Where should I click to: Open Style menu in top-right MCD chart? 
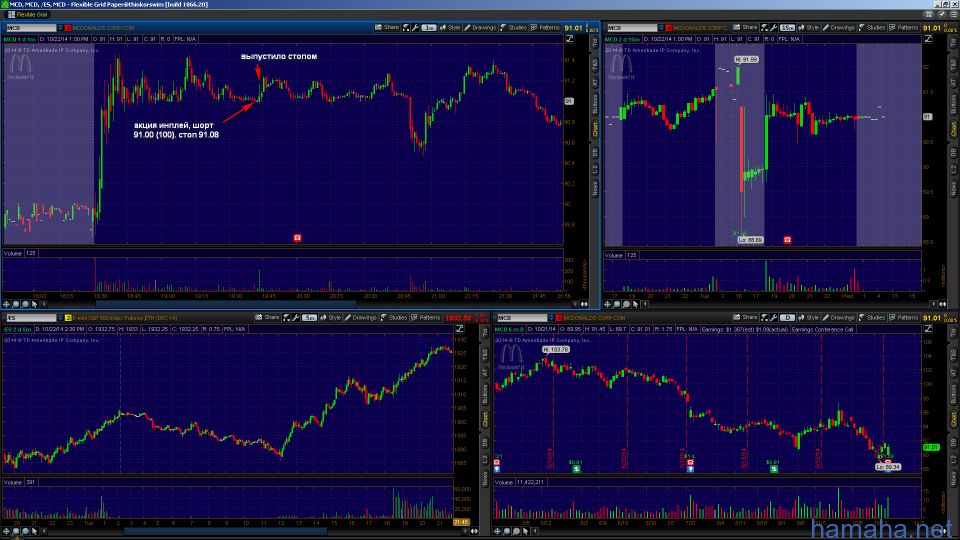click(809, 28)
